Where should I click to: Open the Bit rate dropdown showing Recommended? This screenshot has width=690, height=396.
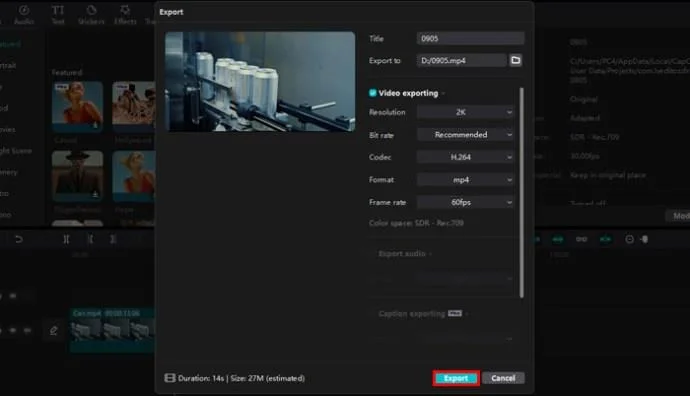click(466, 135)
